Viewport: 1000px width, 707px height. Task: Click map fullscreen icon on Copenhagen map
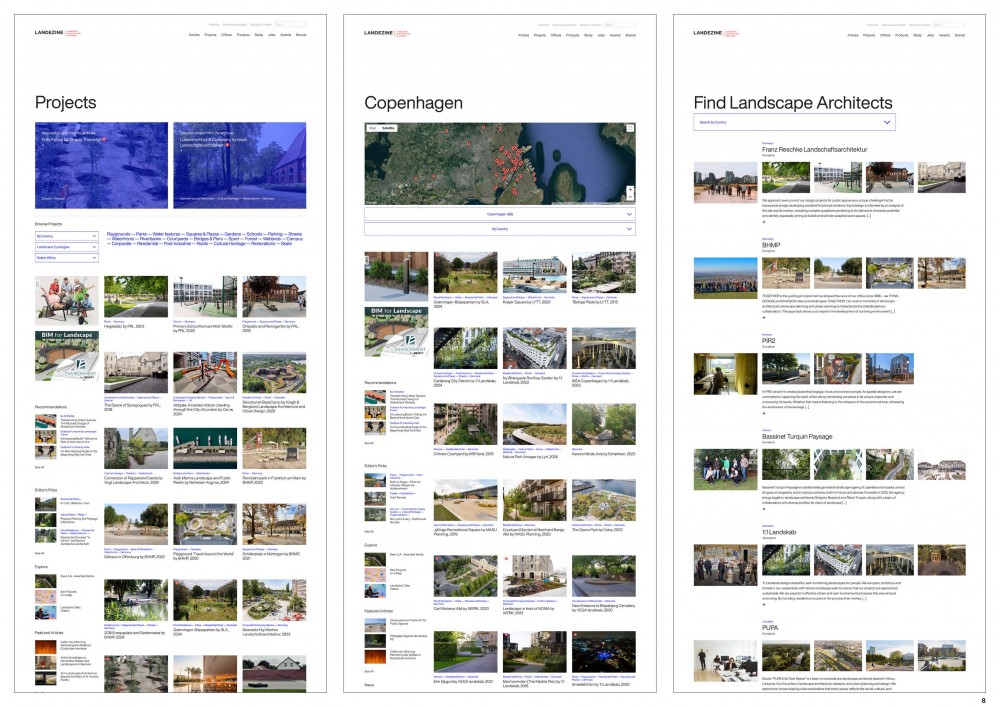pos(630,129)
